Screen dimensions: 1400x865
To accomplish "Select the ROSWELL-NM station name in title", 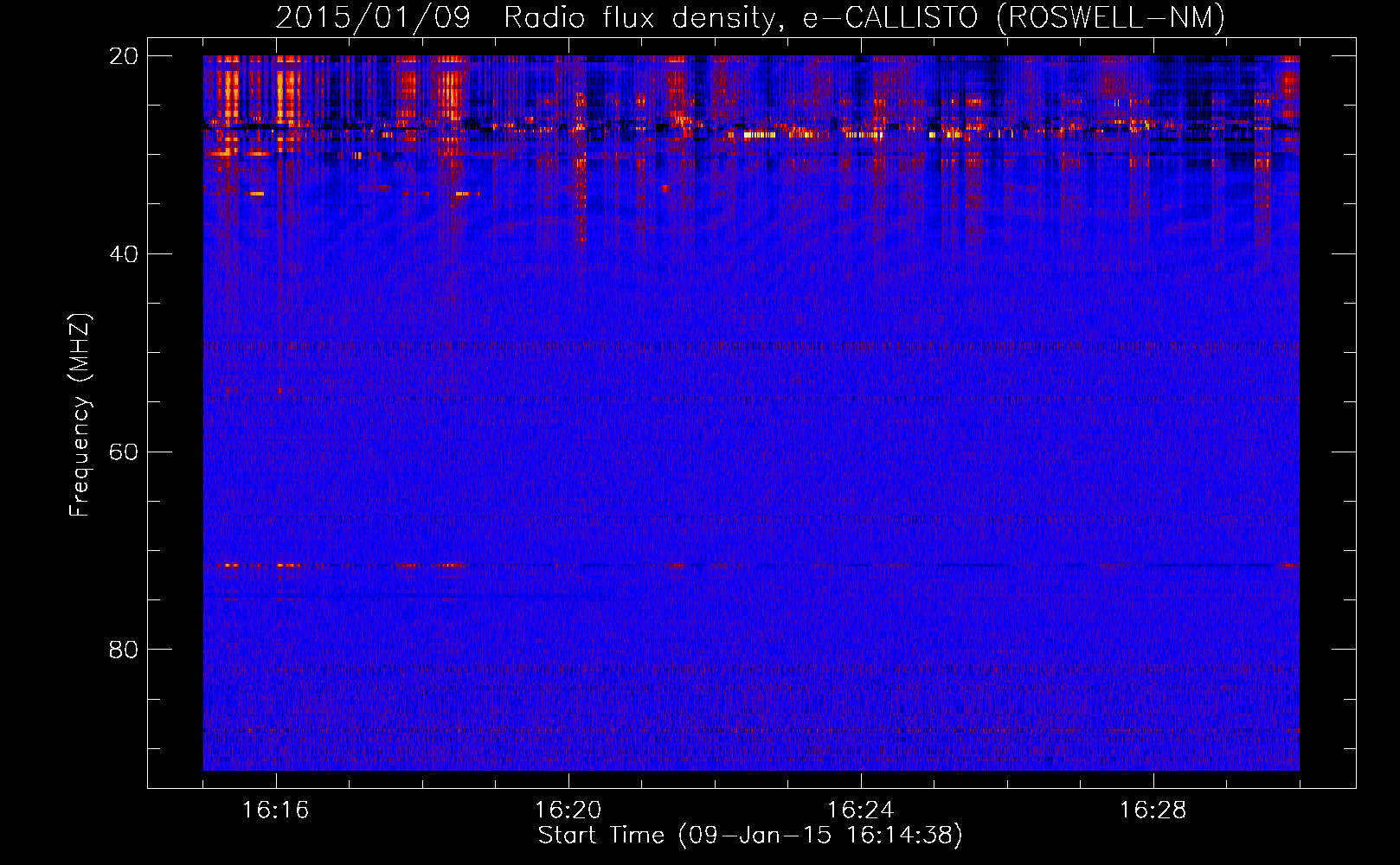I will [x=1110, y=17].
